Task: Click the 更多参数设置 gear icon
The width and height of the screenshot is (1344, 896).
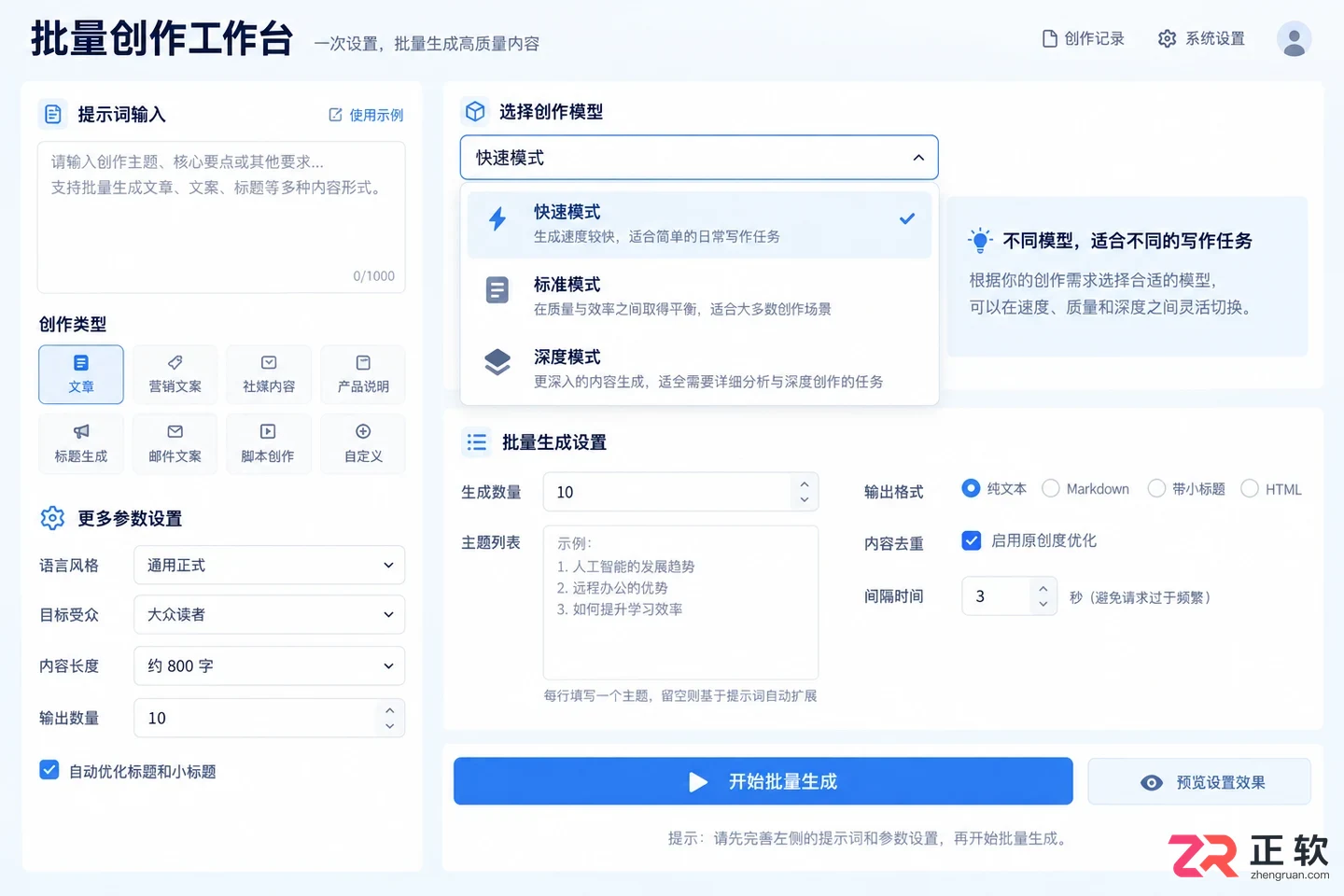Action: click(52, 518)
